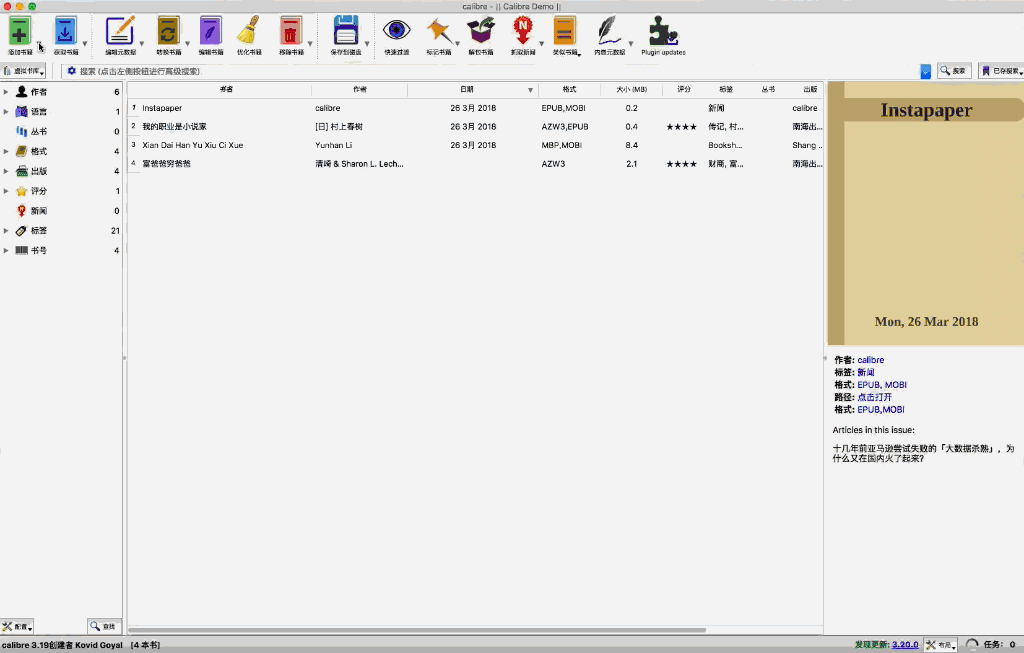The height and width of the screenshot is (653, 1024).
Task: Sort by the 日期 date column header
Action: (x=473, y=89)
